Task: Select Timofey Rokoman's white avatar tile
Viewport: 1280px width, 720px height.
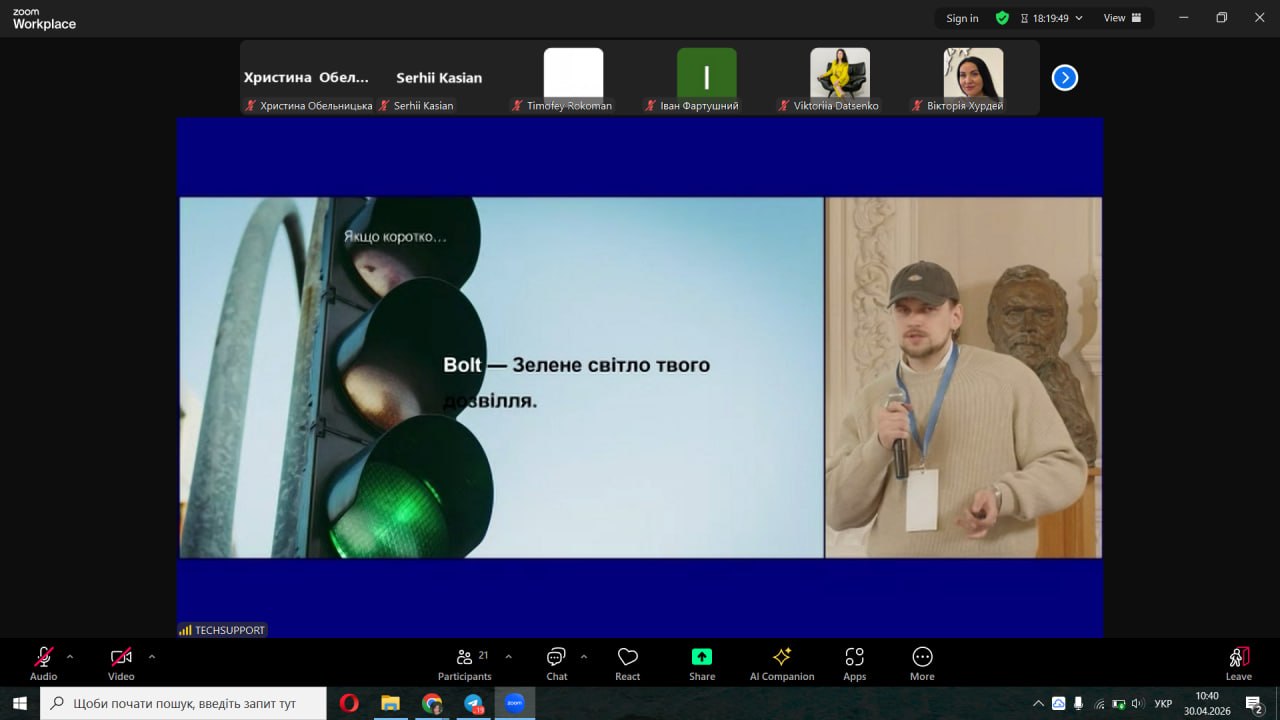Action: [573, 78]
